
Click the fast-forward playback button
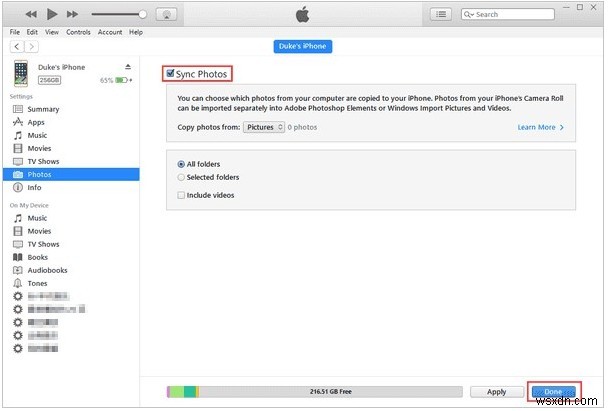[72, 15]
